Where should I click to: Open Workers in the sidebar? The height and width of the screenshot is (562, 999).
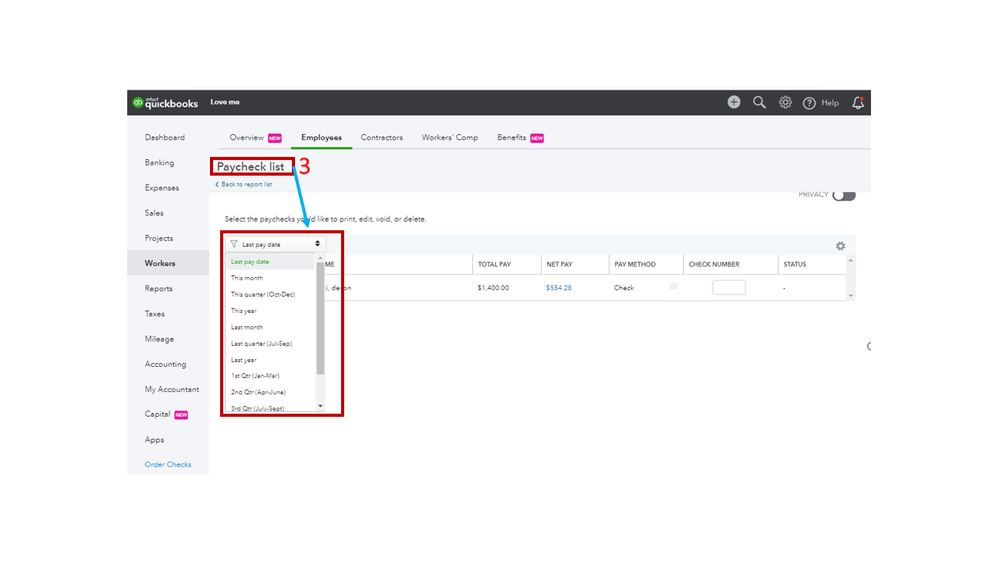point(160,263)
